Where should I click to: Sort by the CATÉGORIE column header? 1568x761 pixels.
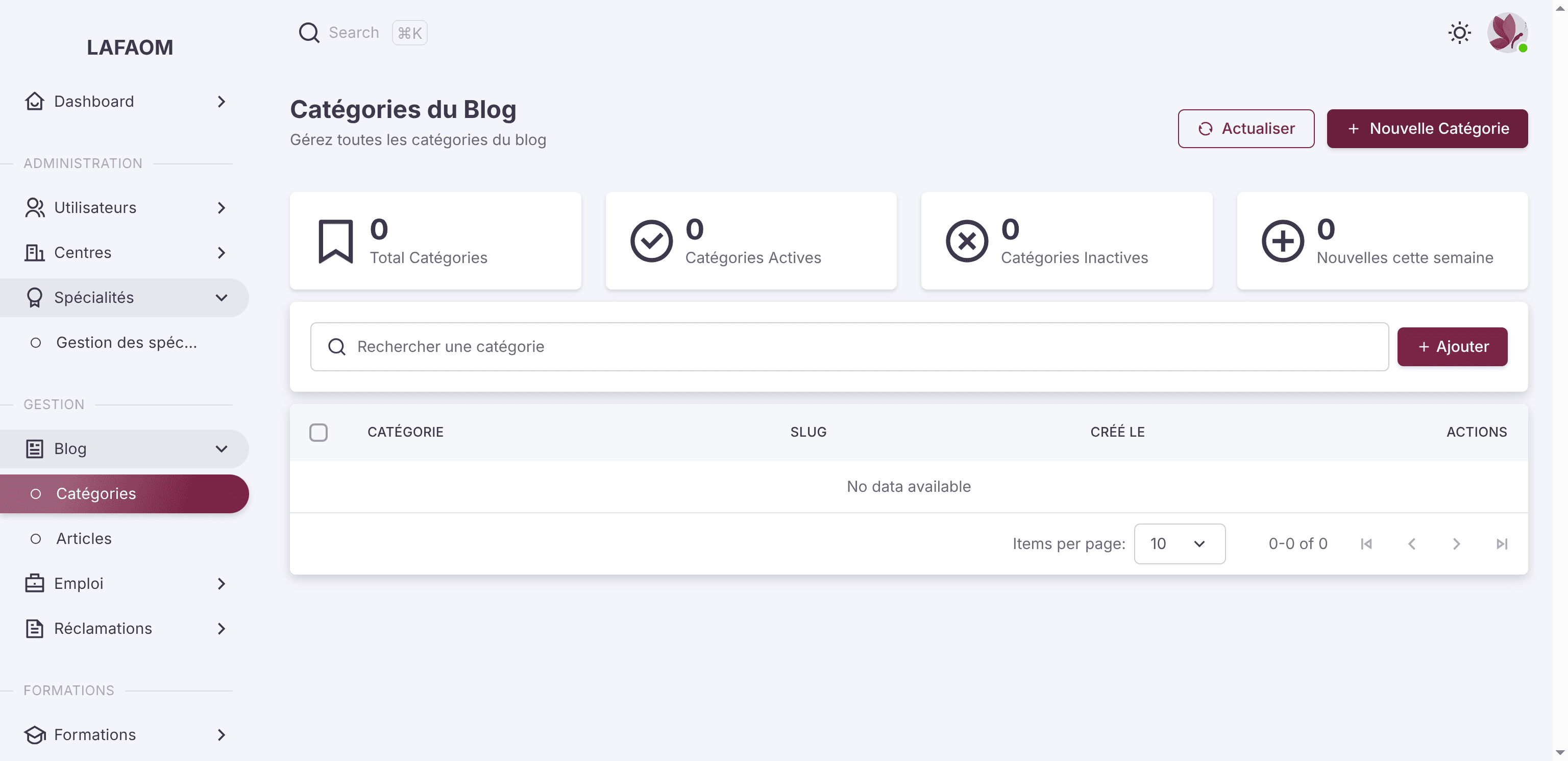405,433
